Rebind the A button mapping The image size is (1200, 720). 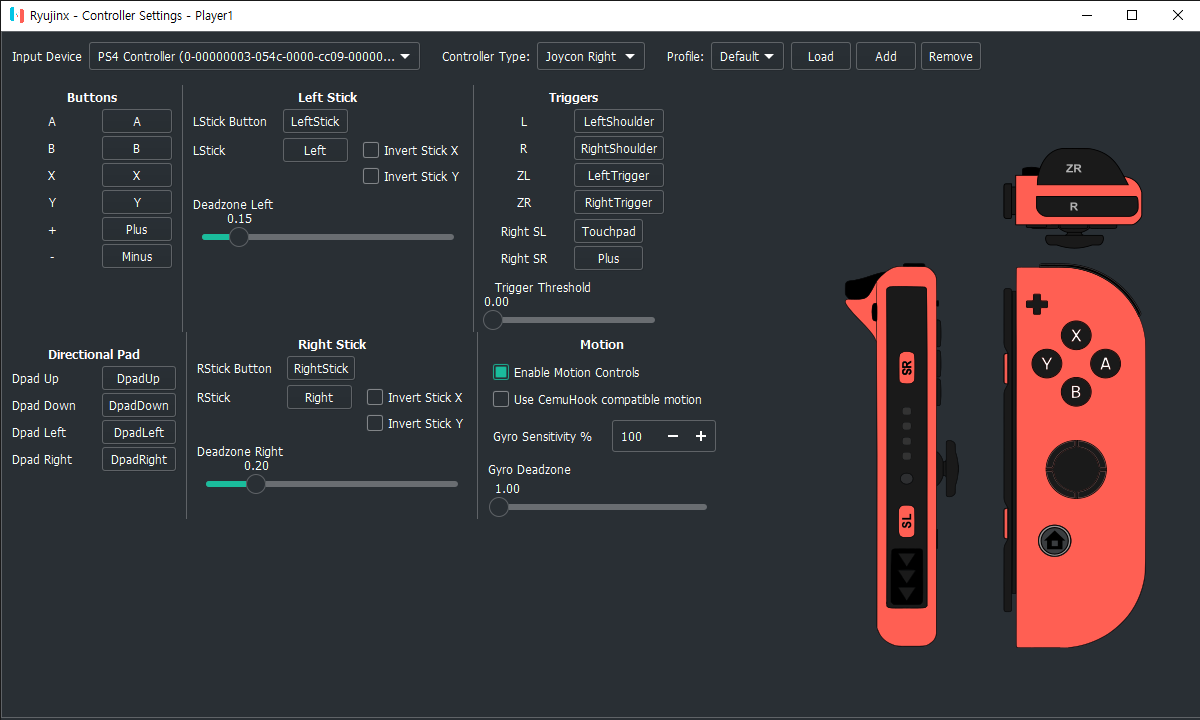click(137, 121)
